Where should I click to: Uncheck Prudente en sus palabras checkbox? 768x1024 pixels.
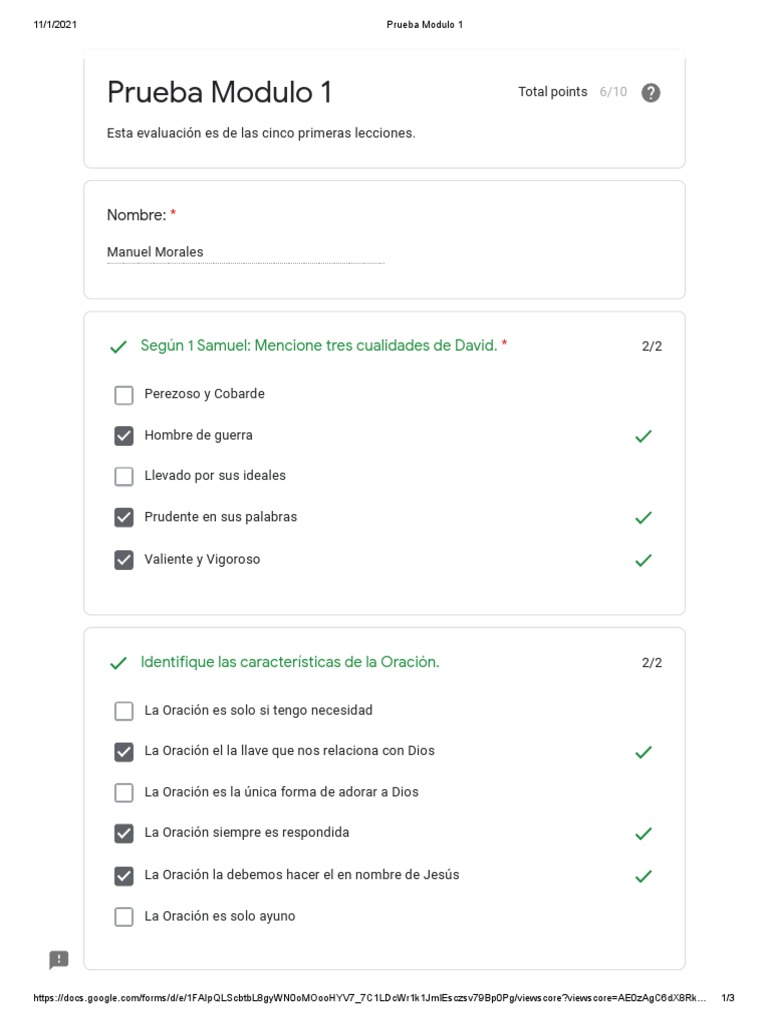124,517
